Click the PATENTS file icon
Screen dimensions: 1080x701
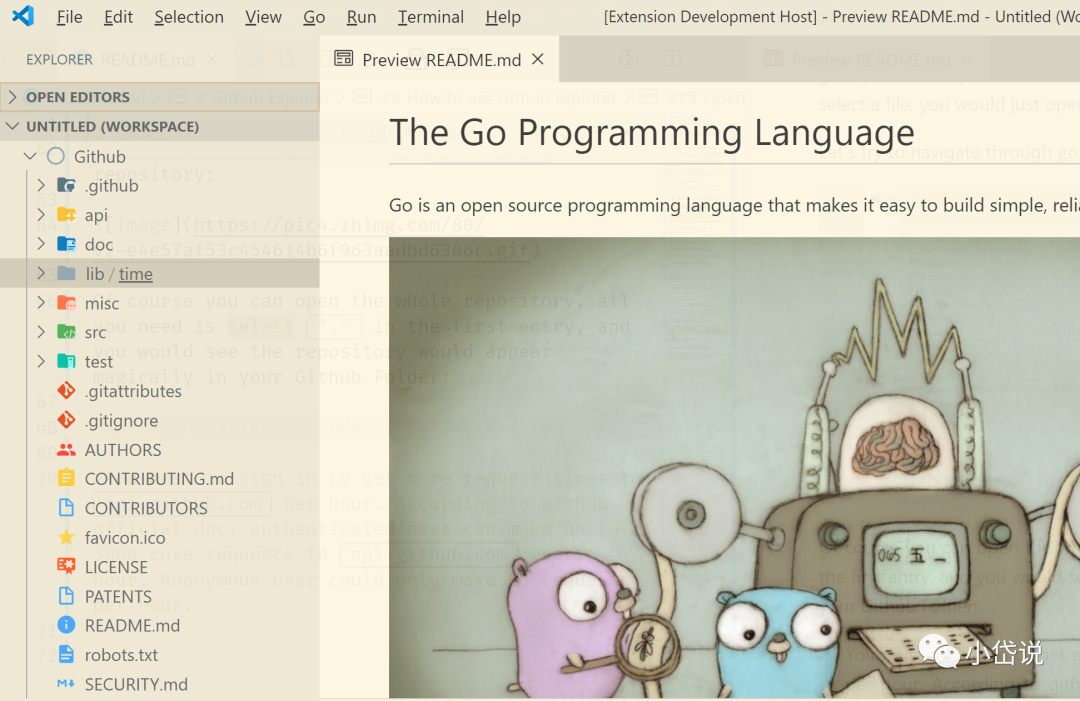[x=66, y=596]
